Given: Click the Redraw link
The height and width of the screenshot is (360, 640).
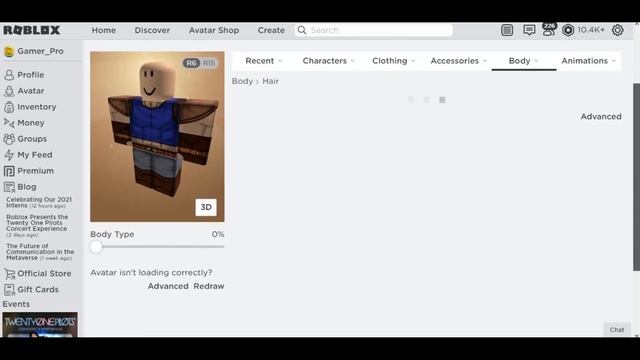Looking at the screenshot, I should coord(209,286).
